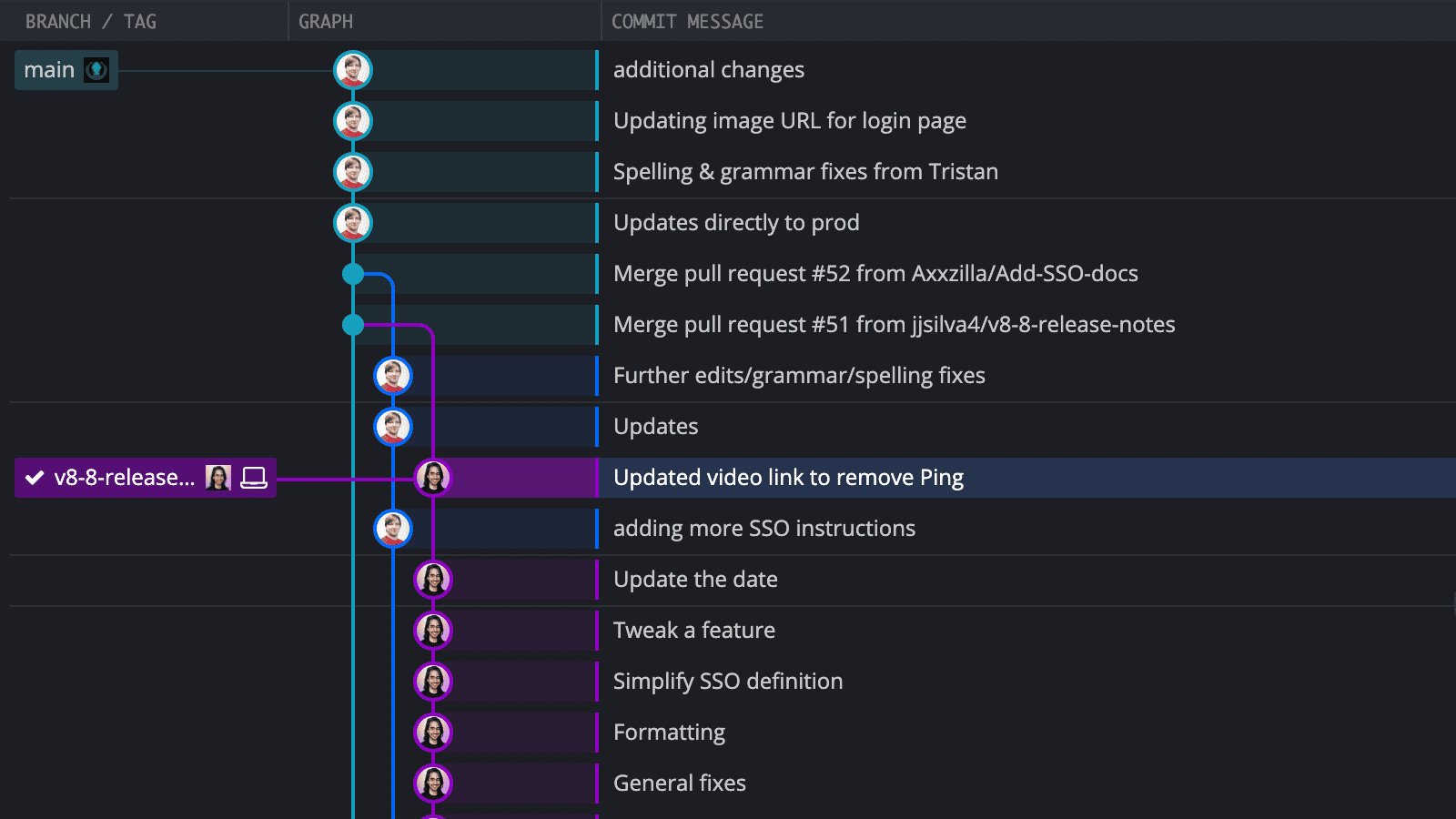Click the laptop local icon on v8-8-release label
The width and height of the screenshot is (1456, 819).
coord(254,478)
